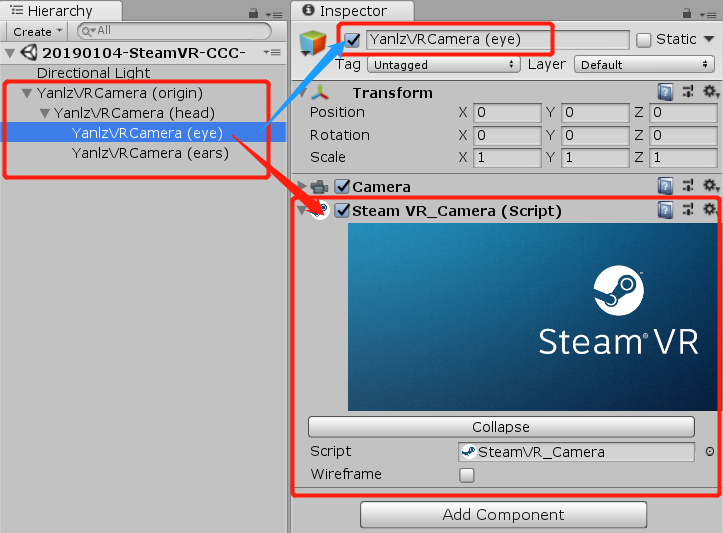Click the Position Y field
This screenshot has width=723, height=533.
pos(595,113)
